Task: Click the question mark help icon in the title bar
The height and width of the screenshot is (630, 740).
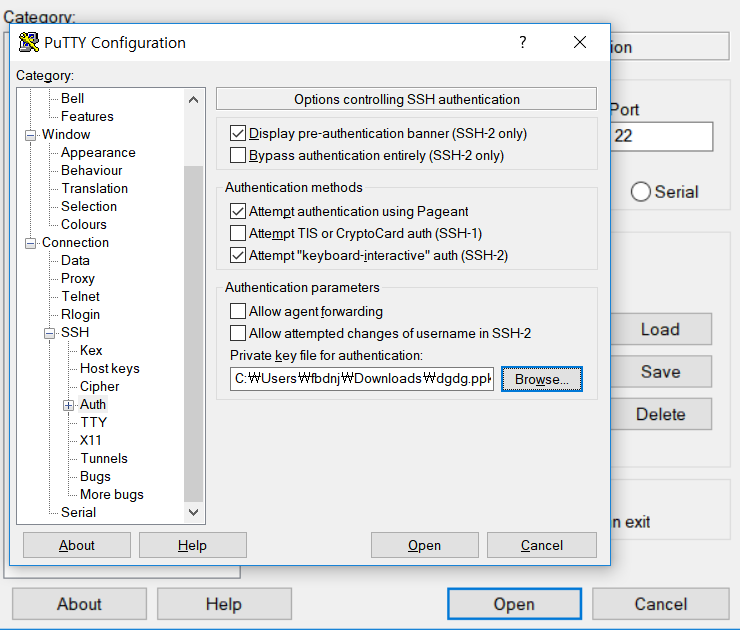Action: click(522, 42)
